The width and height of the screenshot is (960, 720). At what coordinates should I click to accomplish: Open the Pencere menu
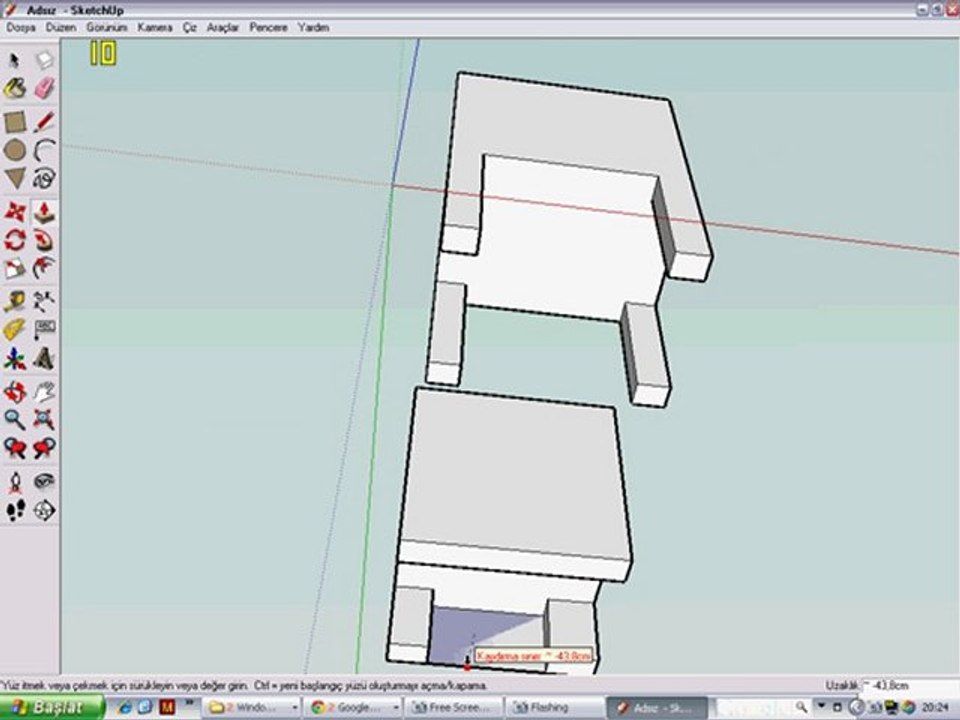[269, 28]
